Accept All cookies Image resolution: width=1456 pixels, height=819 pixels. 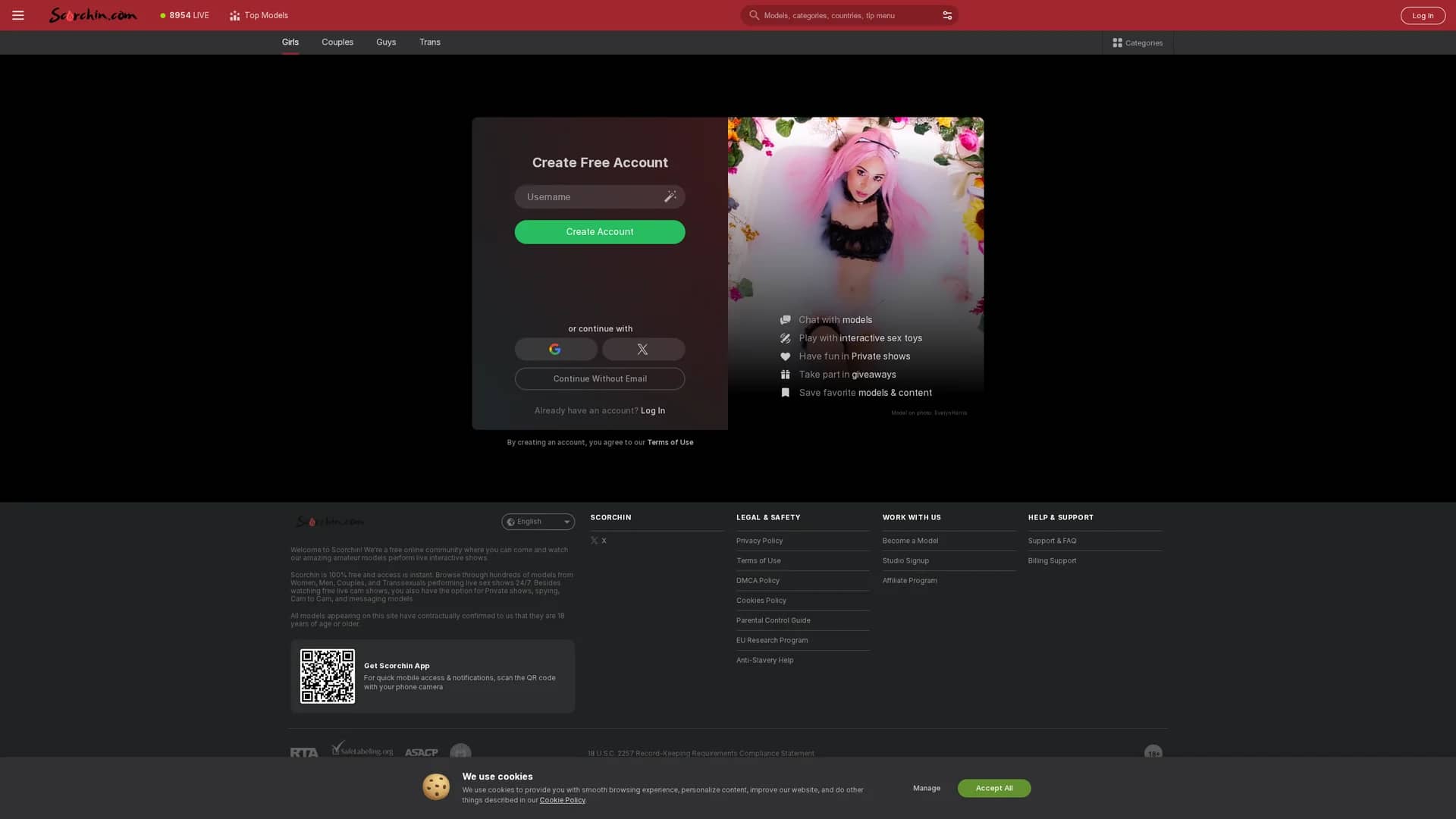[x=993, y=789]
